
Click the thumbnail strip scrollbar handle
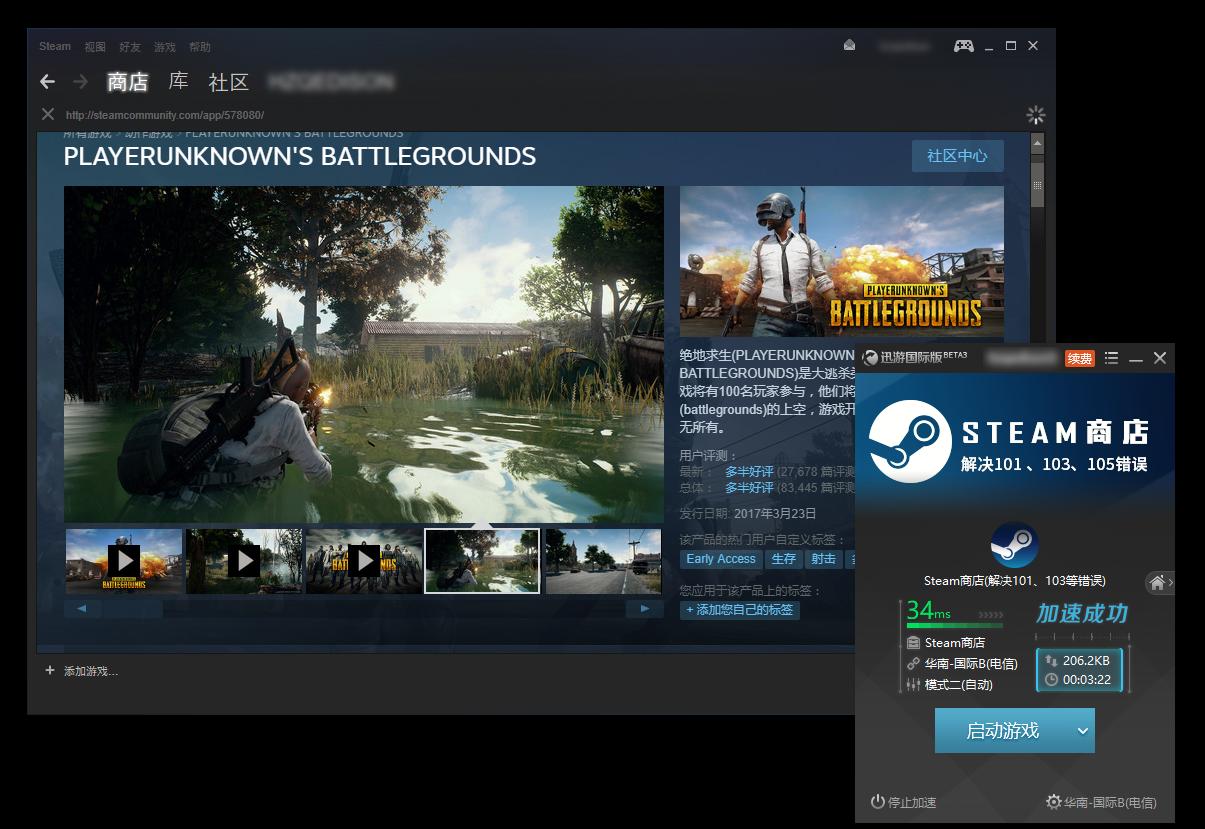pos(131,608)
